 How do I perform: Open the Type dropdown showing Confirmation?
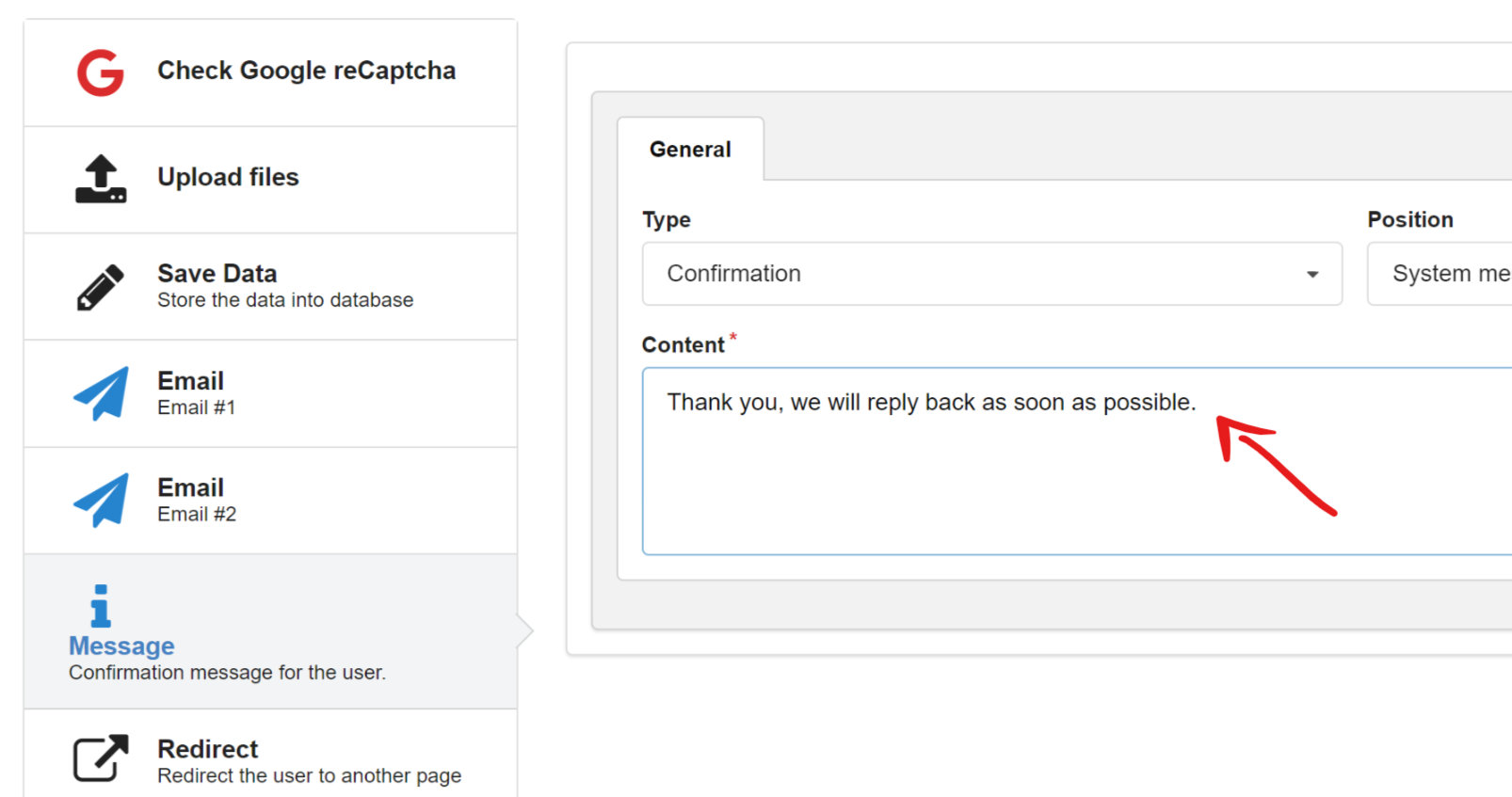click(x=992, y=274)
